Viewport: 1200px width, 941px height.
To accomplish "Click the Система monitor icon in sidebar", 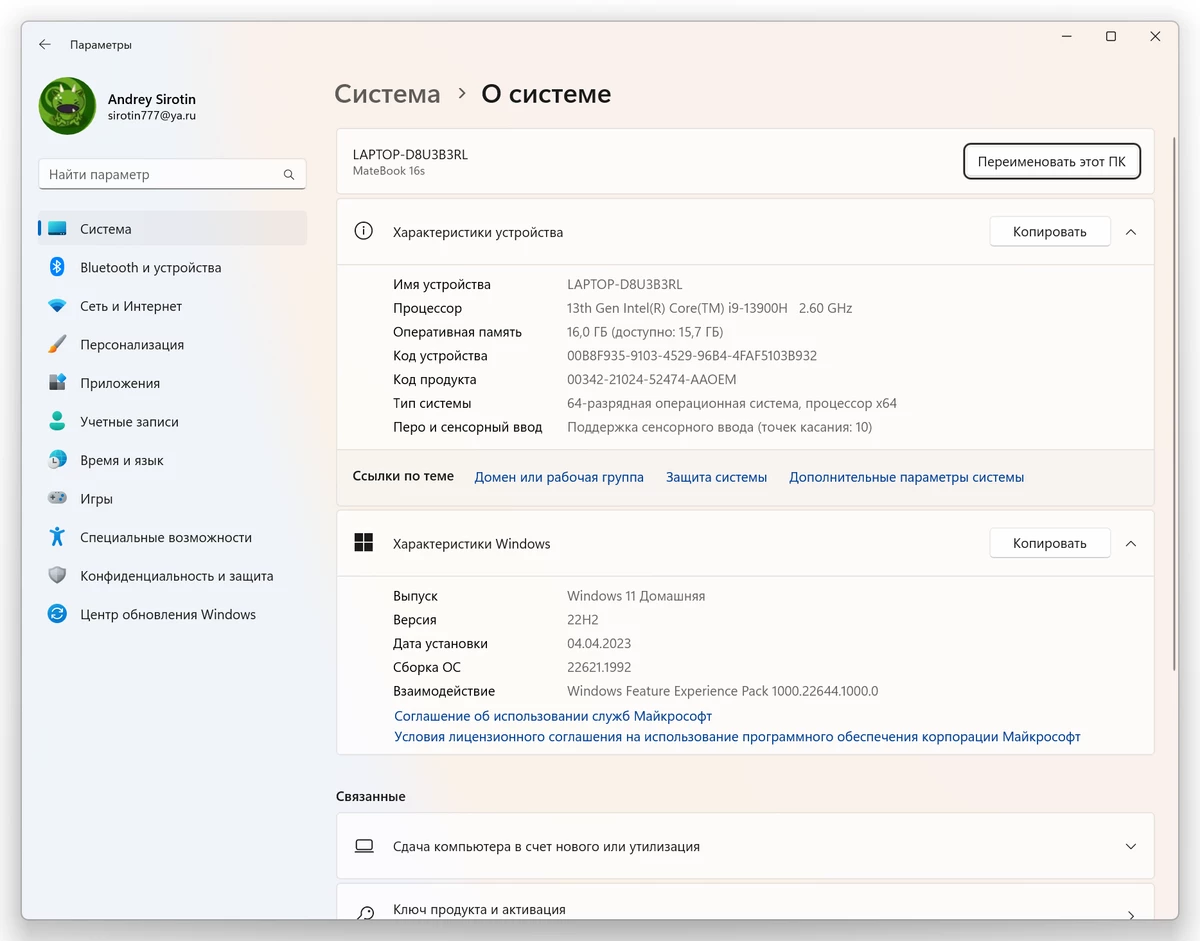I will [57, 229].
